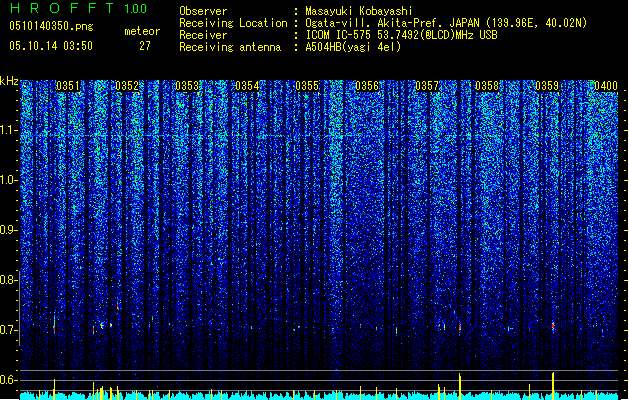
Task: Click the 0.7 frequency axis label
Action: [x=9, y=330]
